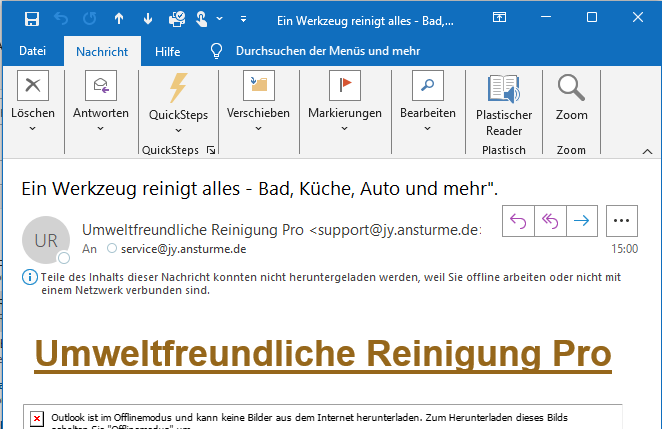Collapse the ribbon with the chevron

[645, 150]
